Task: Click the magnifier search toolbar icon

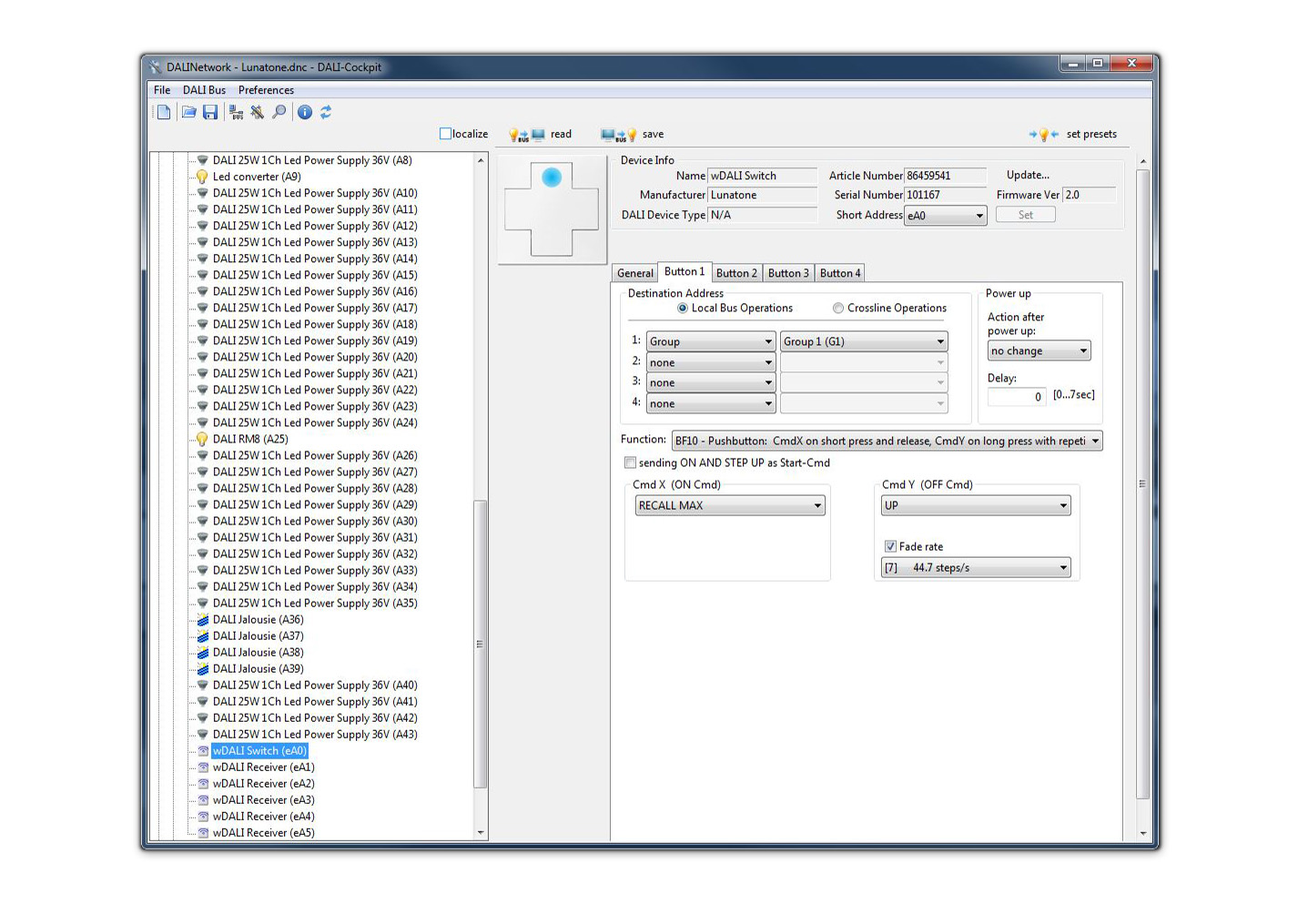Action: click(279, 112)
